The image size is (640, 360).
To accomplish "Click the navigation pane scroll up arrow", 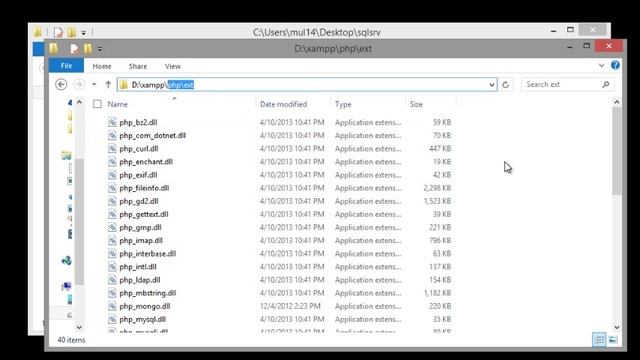I will click(79, 102).
